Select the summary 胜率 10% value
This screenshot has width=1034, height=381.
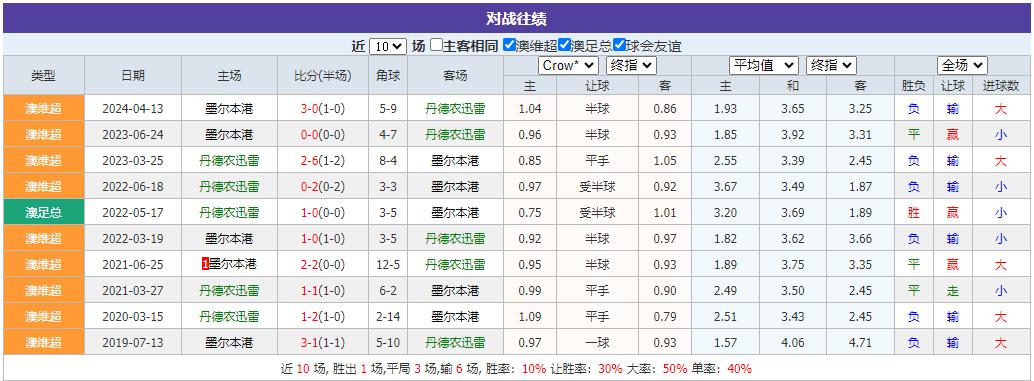pyautogui.click(x=533, y=369)
